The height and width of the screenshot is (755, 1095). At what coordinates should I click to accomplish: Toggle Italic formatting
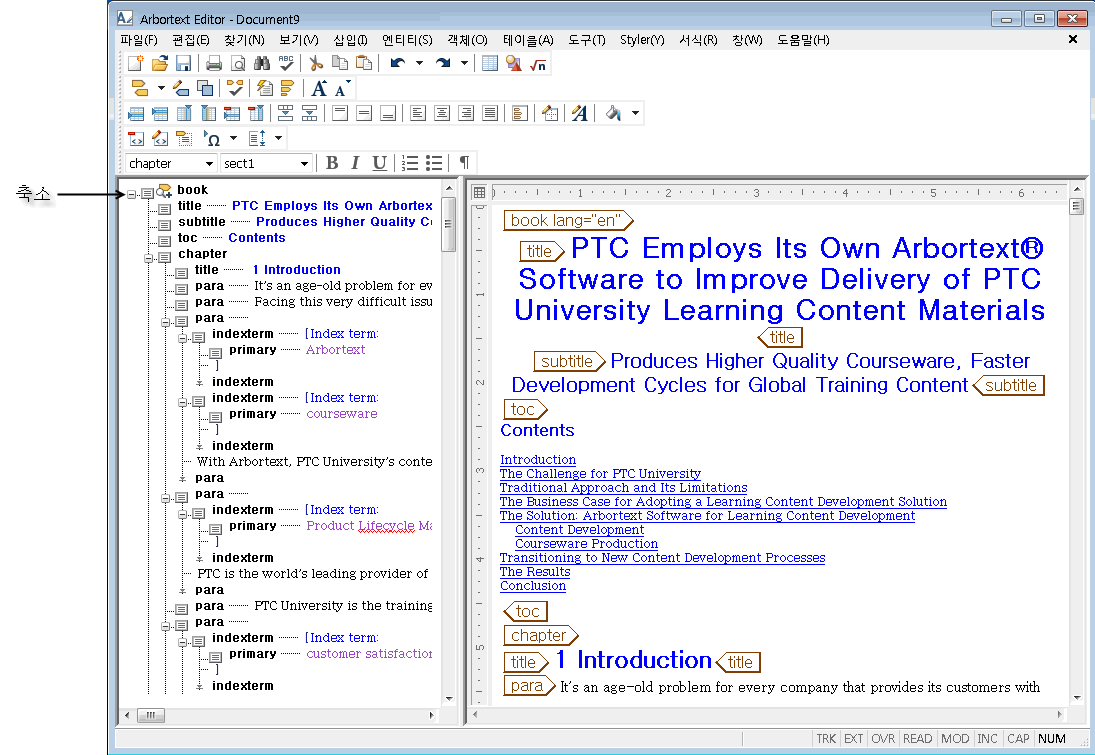click(x=355, y=163)
